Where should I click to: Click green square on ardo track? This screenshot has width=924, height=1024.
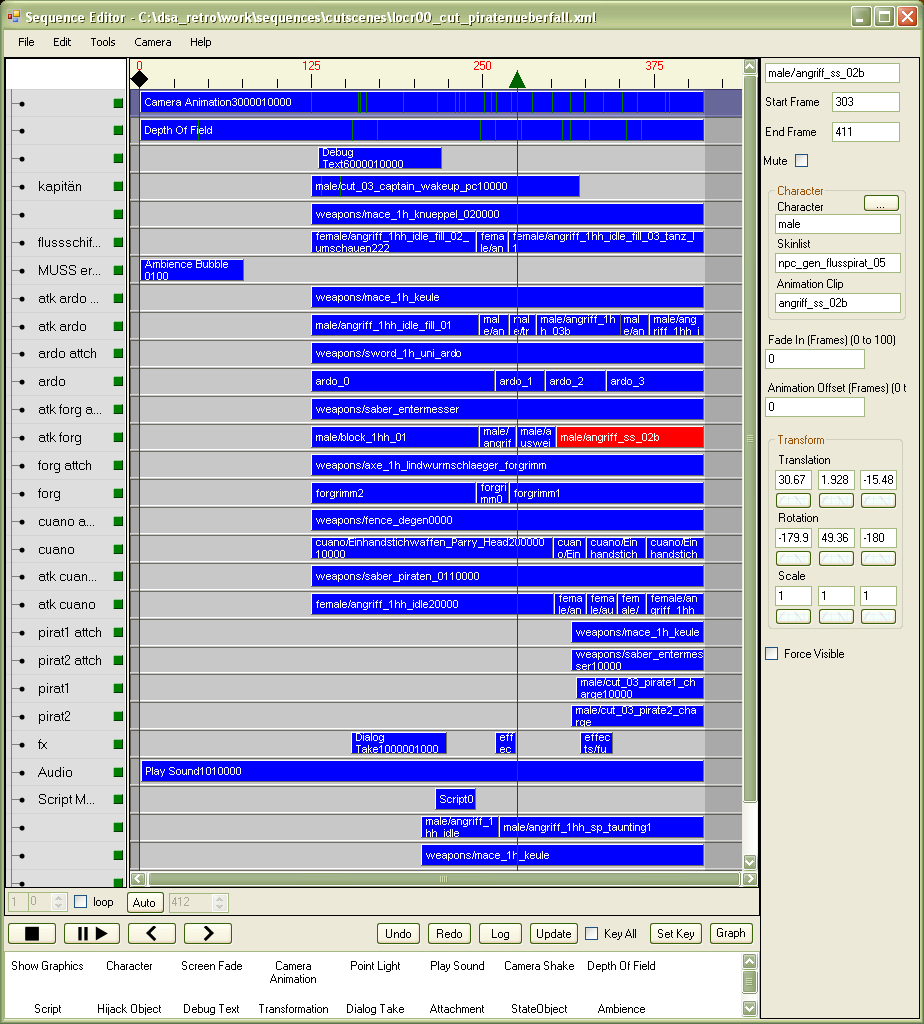pyautogui.click(x=118, y=382)
